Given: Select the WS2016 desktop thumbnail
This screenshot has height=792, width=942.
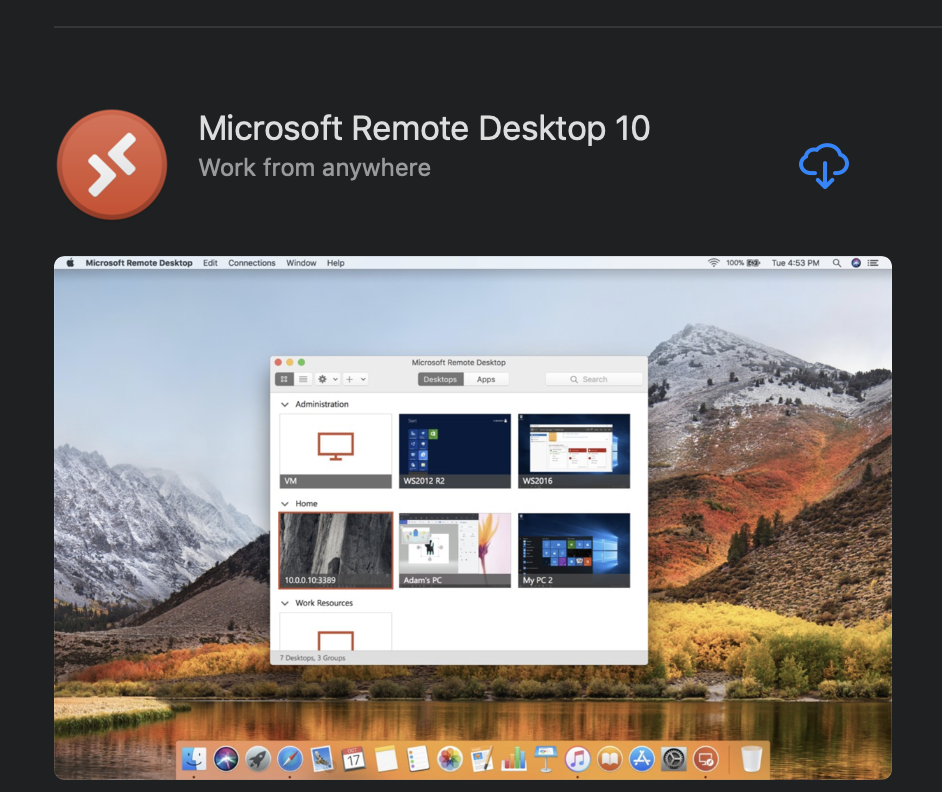Looking at the screenshot, I should (574, 451).
